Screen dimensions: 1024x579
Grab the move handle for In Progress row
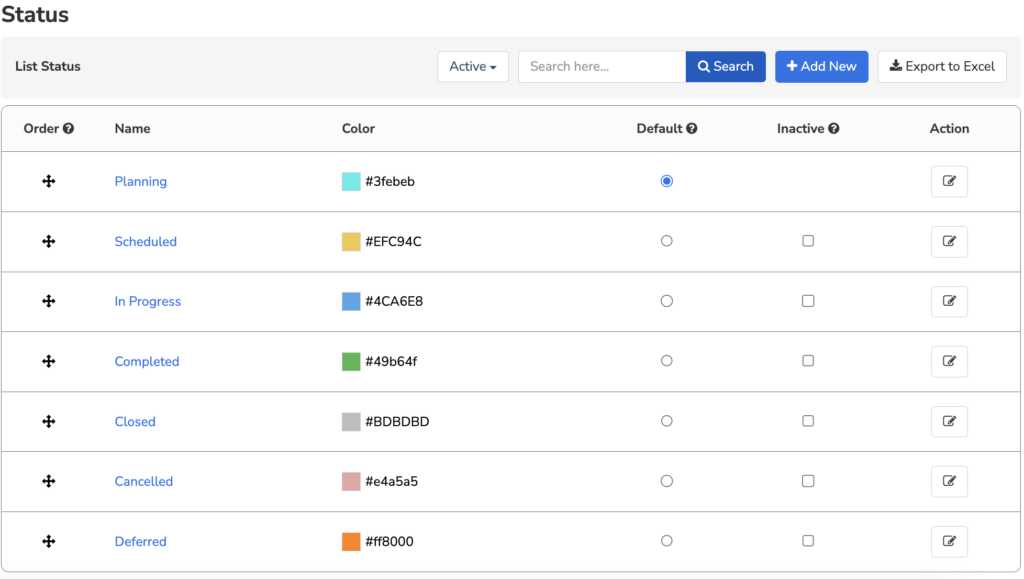[x=48, y=301]
